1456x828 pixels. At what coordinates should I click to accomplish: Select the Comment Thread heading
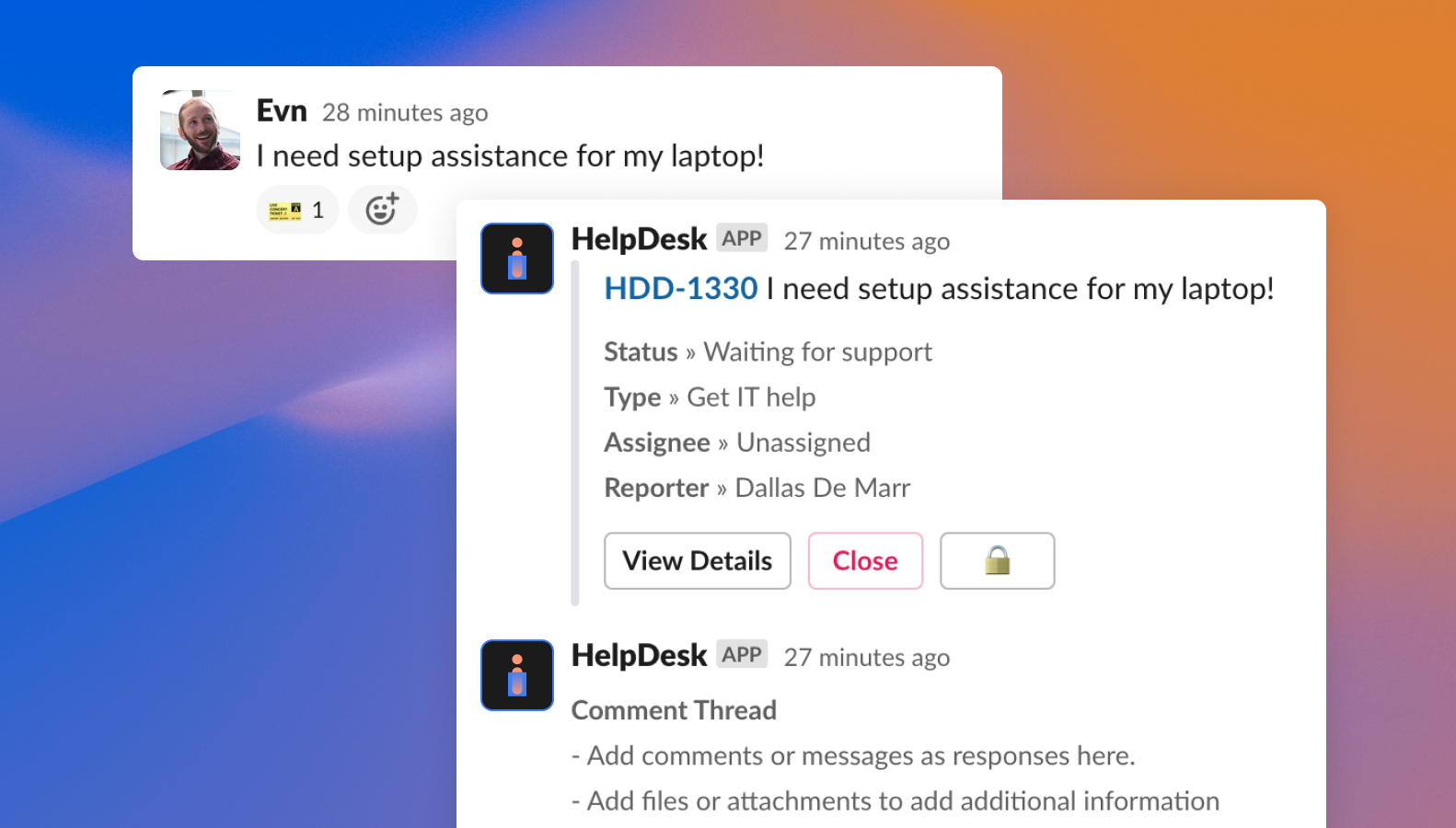point(674,710)
